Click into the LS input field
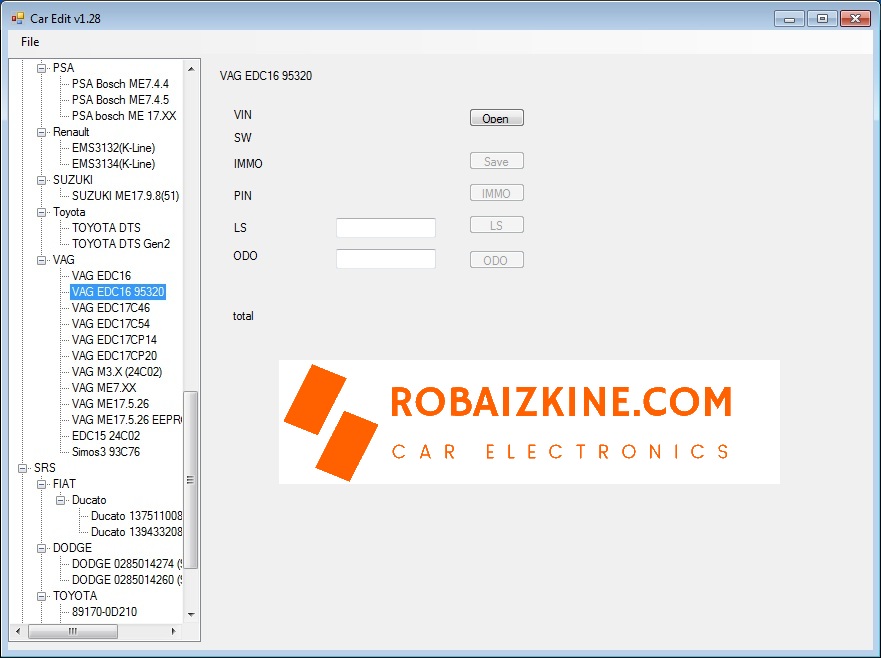 385,228
